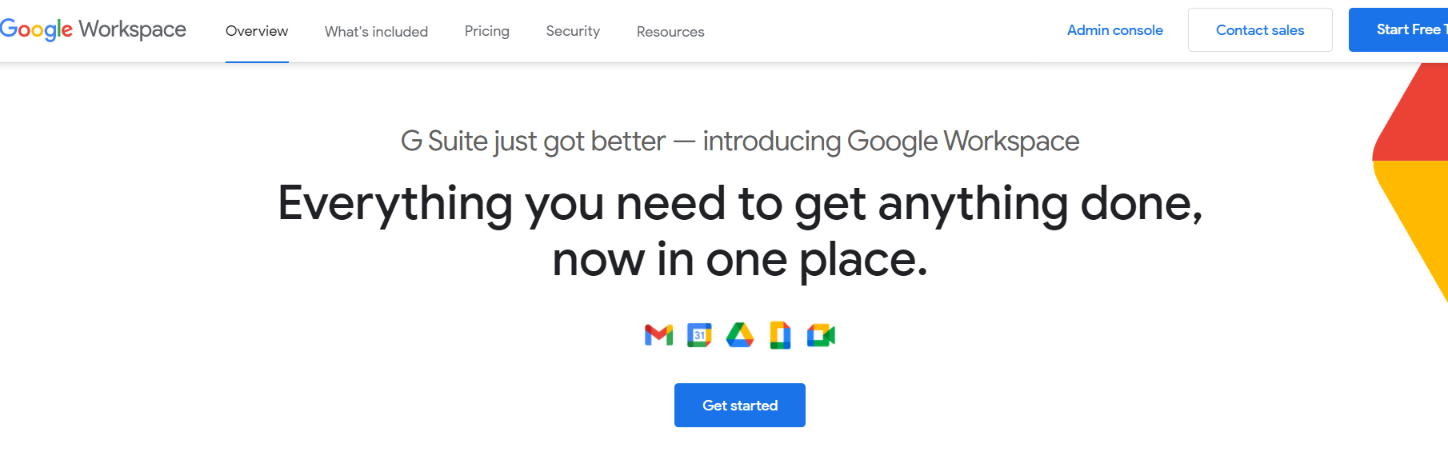This screenshot has height=460, width=1448.
Task: Select the Google Calendar icon
Action: 699,335
